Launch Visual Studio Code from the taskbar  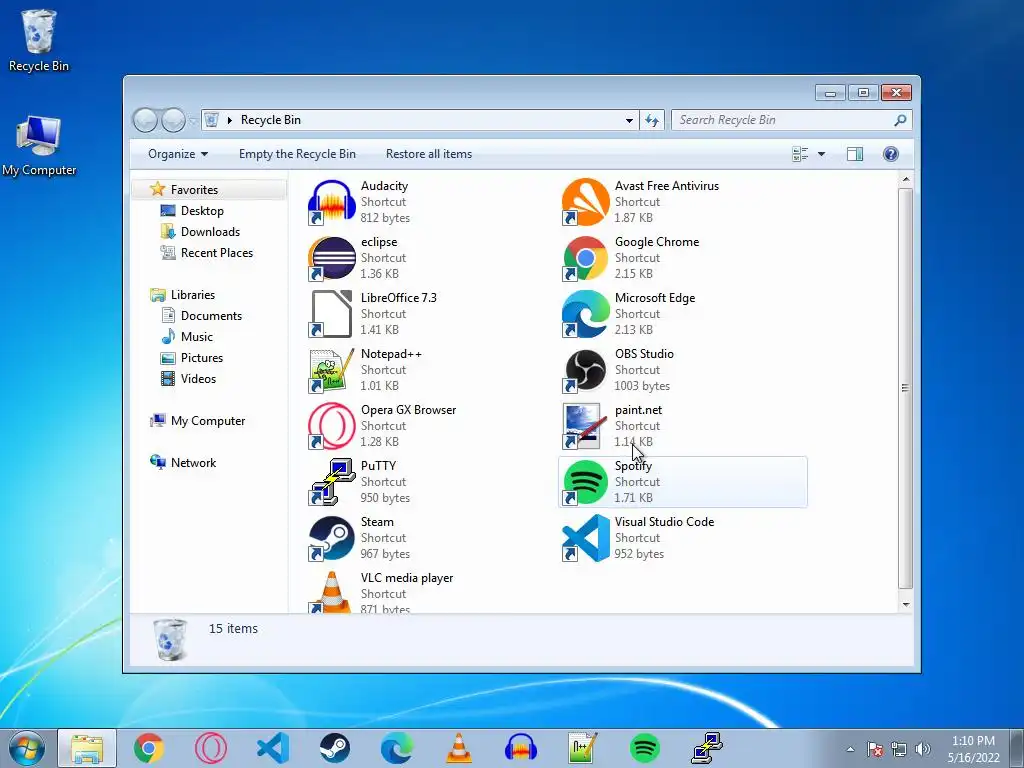pos(273,748)
